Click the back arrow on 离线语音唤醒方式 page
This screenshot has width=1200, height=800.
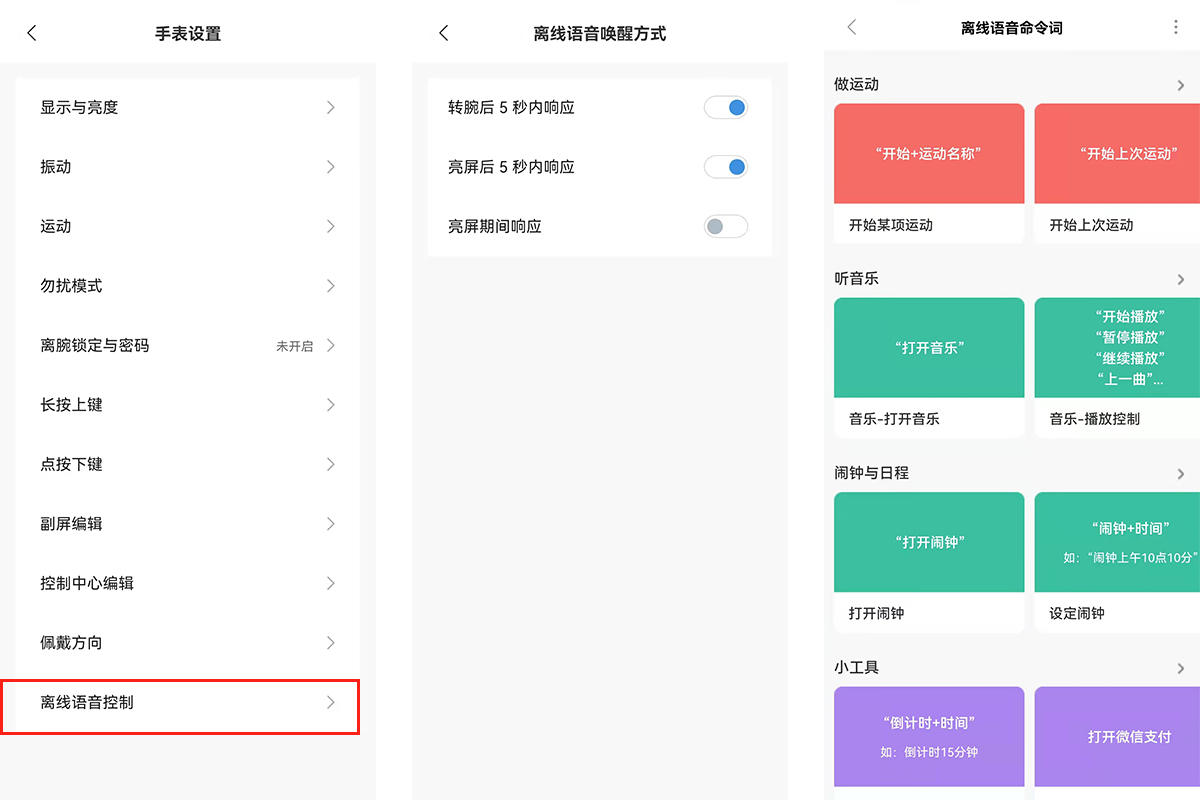443,32
